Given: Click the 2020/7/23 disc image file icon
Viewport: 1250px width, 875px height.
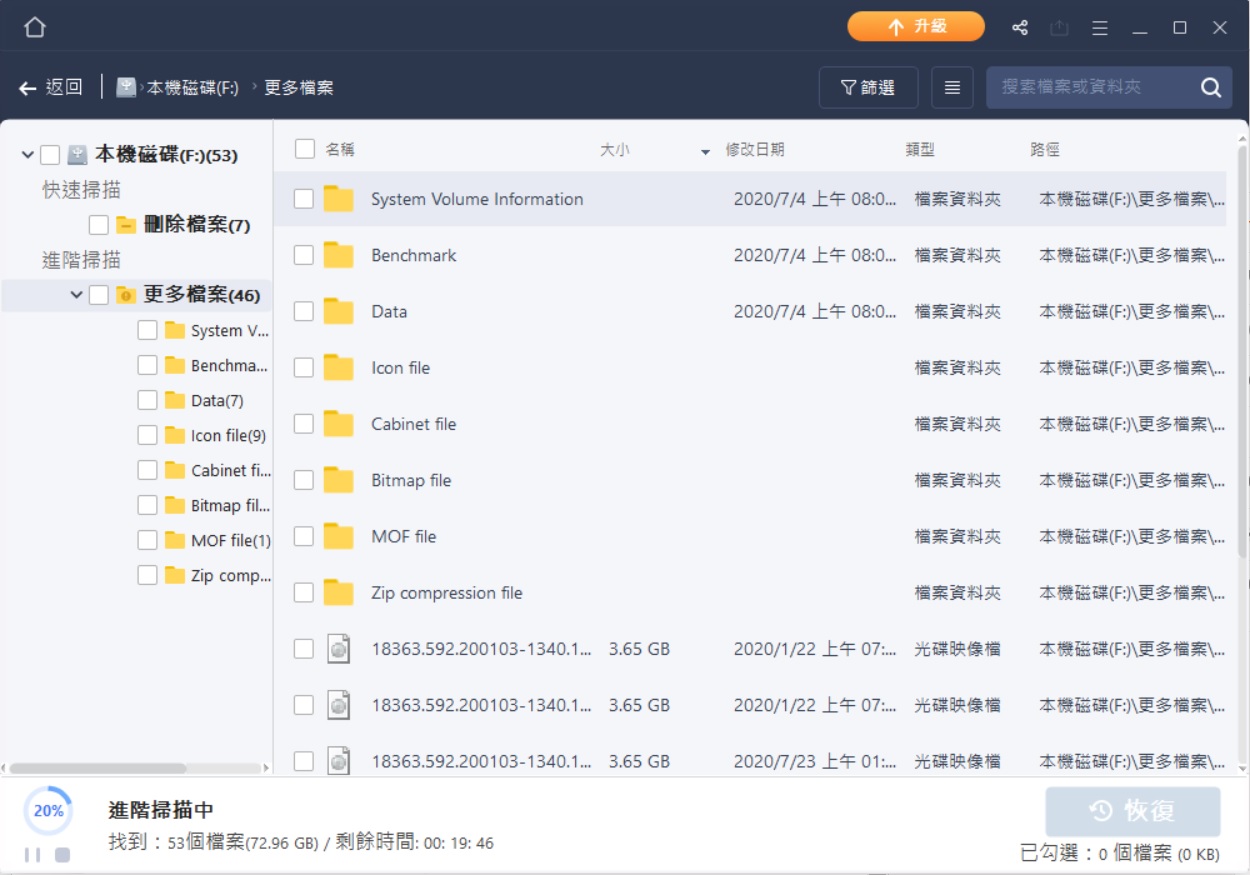Looking at the screenshot, I should [339, 761].
